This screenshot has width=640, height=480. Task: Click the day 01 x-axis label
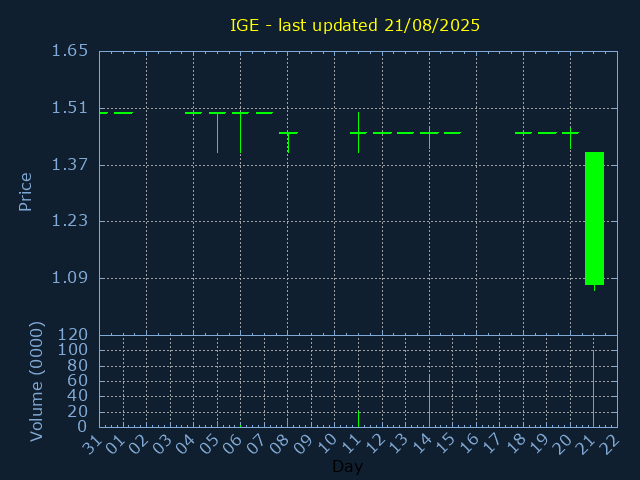116,444
